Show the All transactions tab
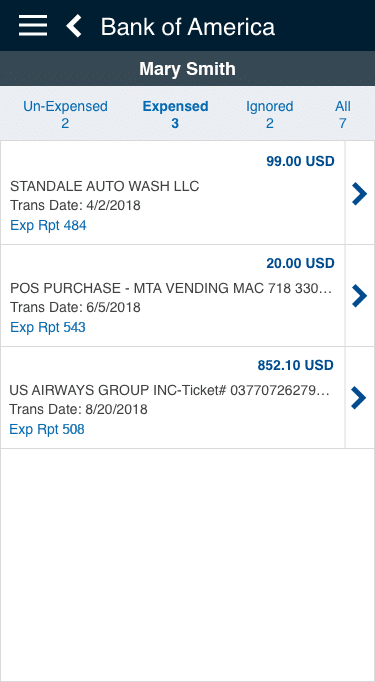 pyautogui.click(x=343, y=115)
